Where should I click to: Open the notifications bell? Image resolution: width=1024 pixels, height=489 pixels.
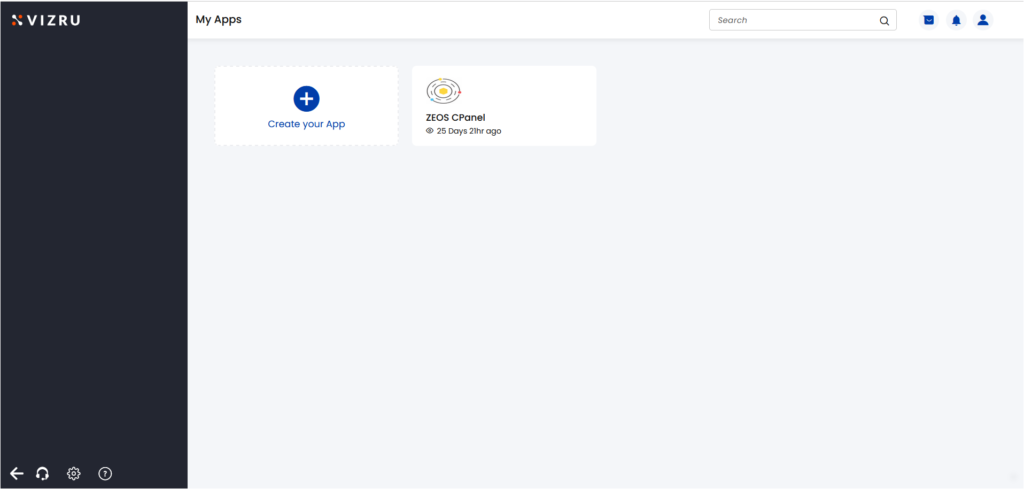[956, 20]
